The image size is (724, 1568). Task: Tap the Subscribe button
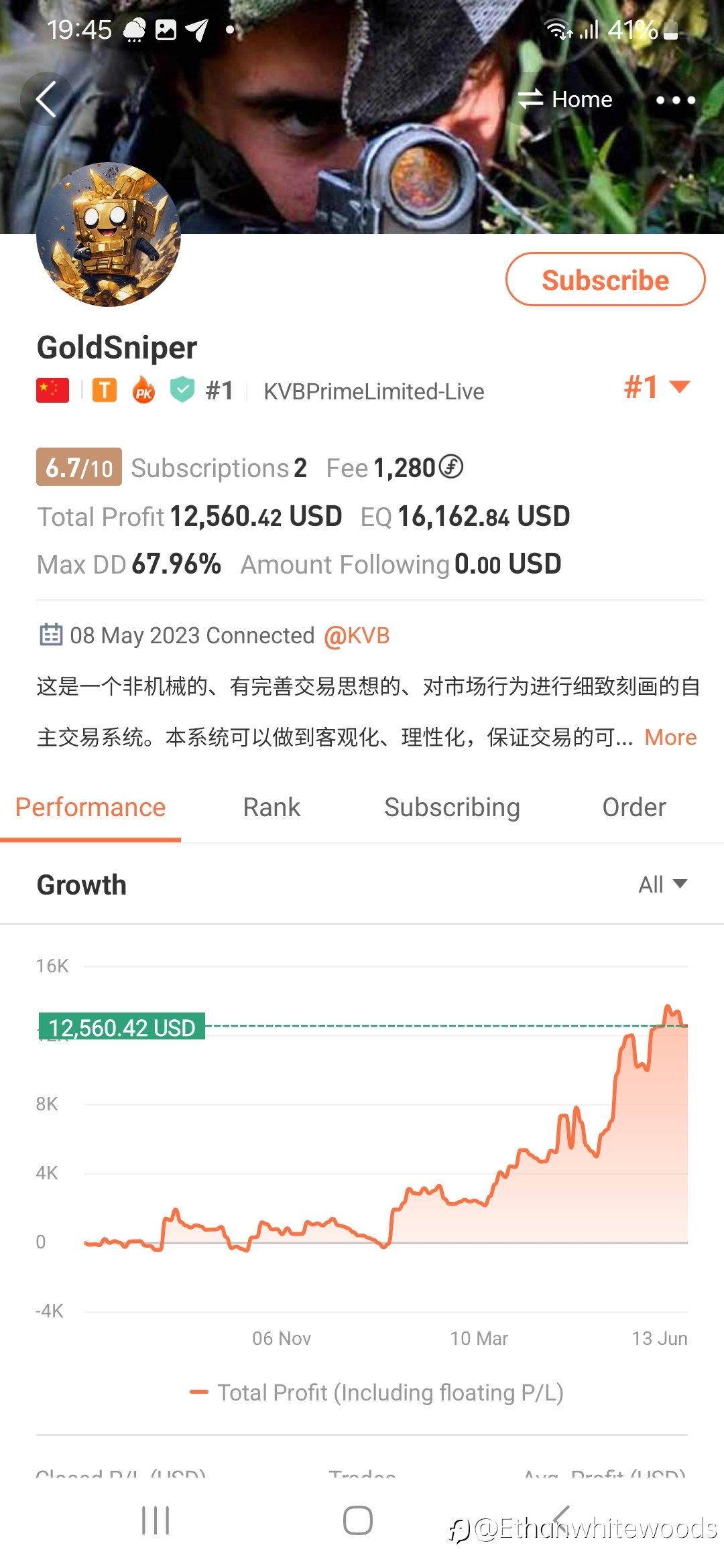[605, 279]
